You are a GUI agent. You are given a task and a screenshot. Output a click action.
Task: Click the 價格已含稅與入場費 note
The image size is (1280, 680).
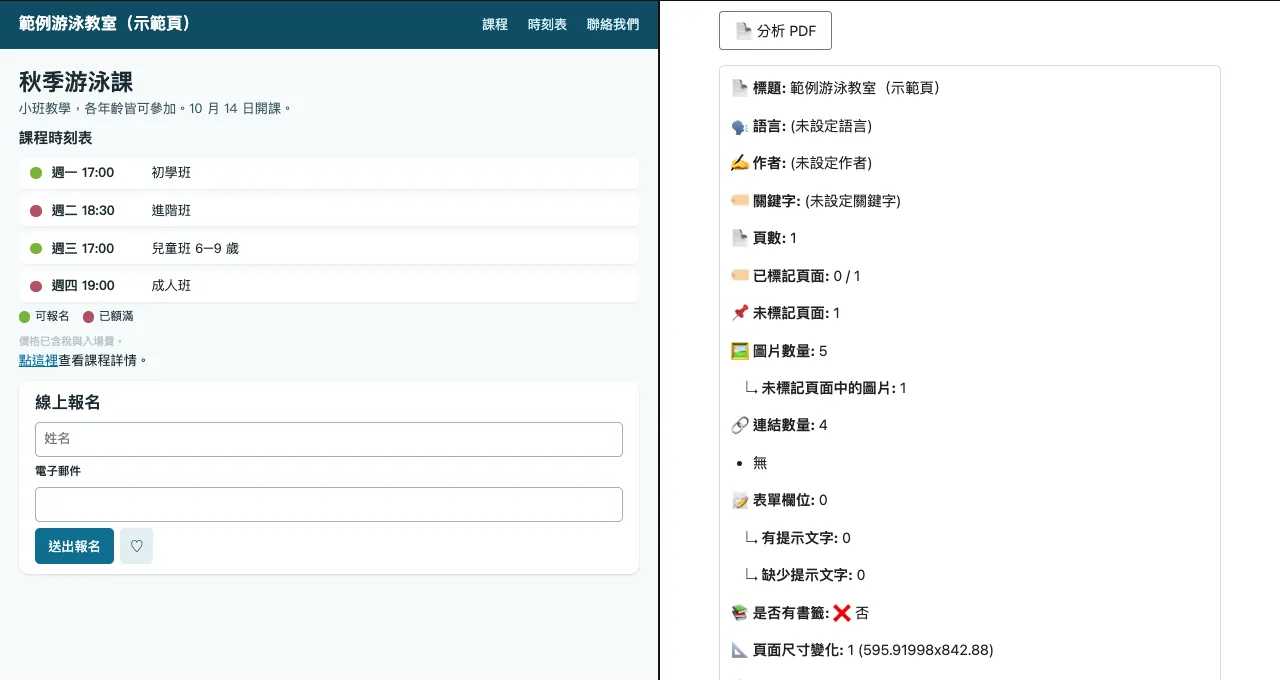[71, 341]
